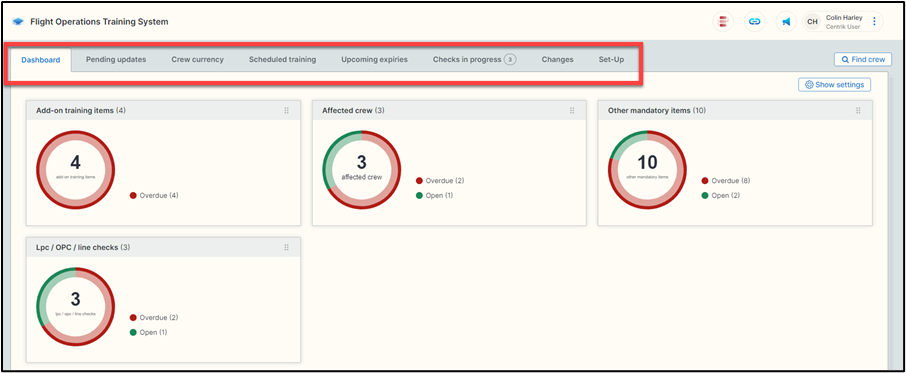Click drag handle on Affected crew card
The width and height of the screenshot is (906, 373).
point(572,110)
